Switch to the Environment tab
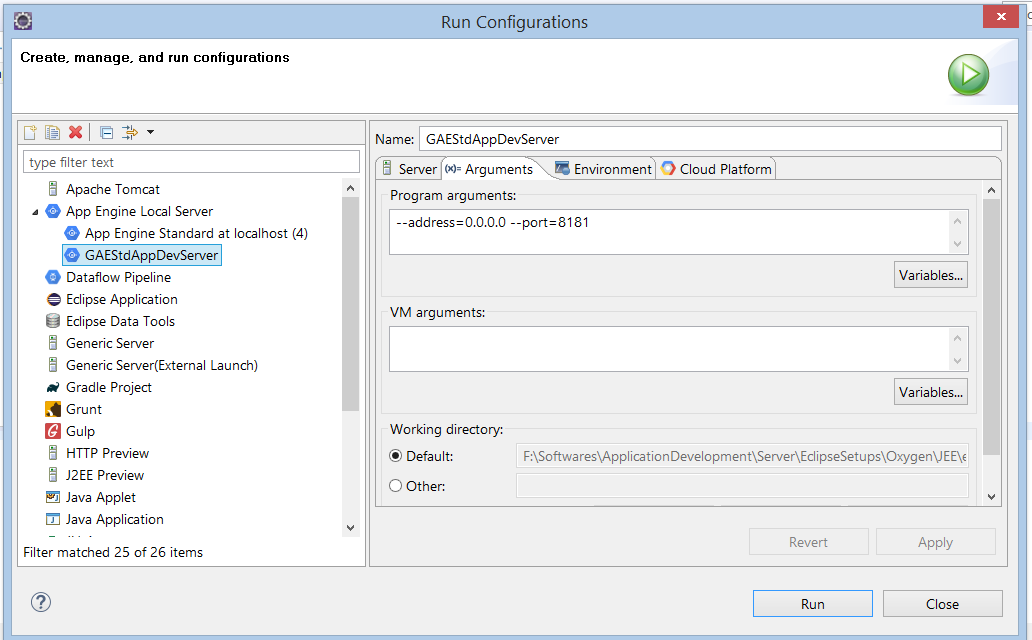1032x640 pixels. tap(604, 169)
